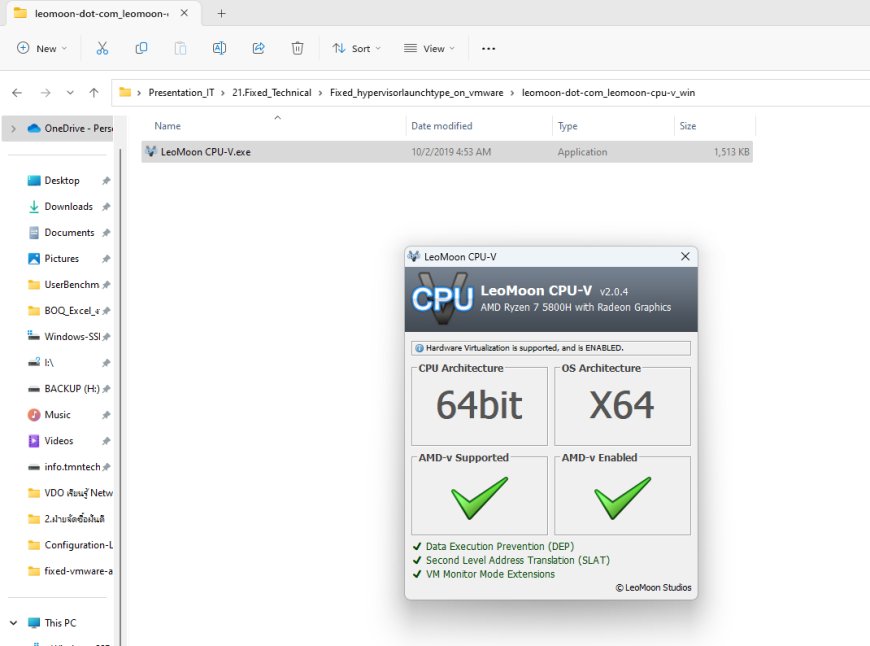This screenshot has width=870, height=646.
Task: Click leomoon-dot-com_leomoon-cpu-v_win breadcrumb
Action: coord(609,93)
